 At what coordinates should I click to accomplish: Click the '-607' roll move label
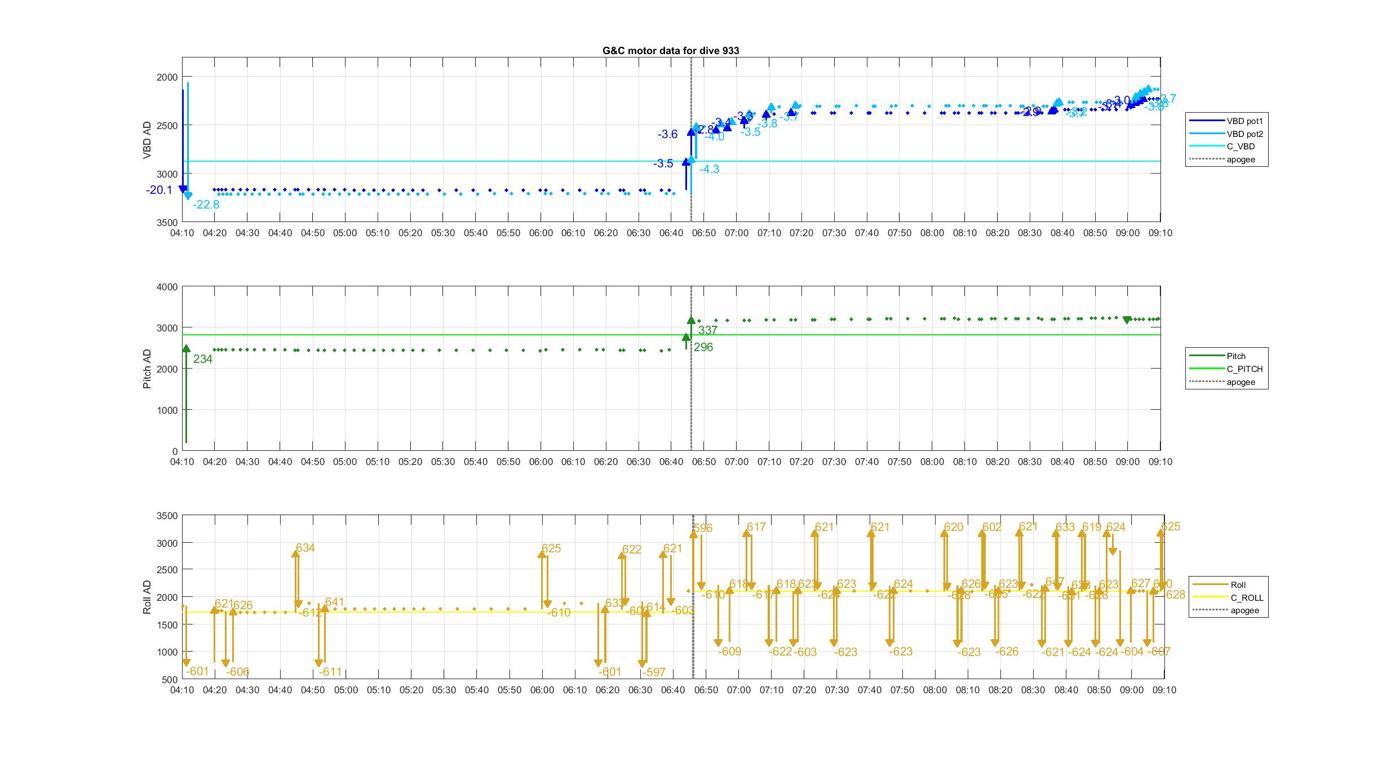click(1158, 651)
